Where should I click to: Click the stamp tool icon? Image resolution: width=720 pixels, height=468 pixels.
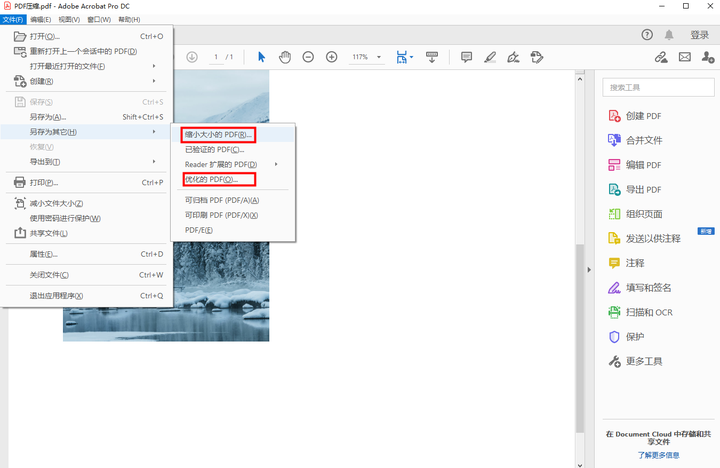click(536, 57)
